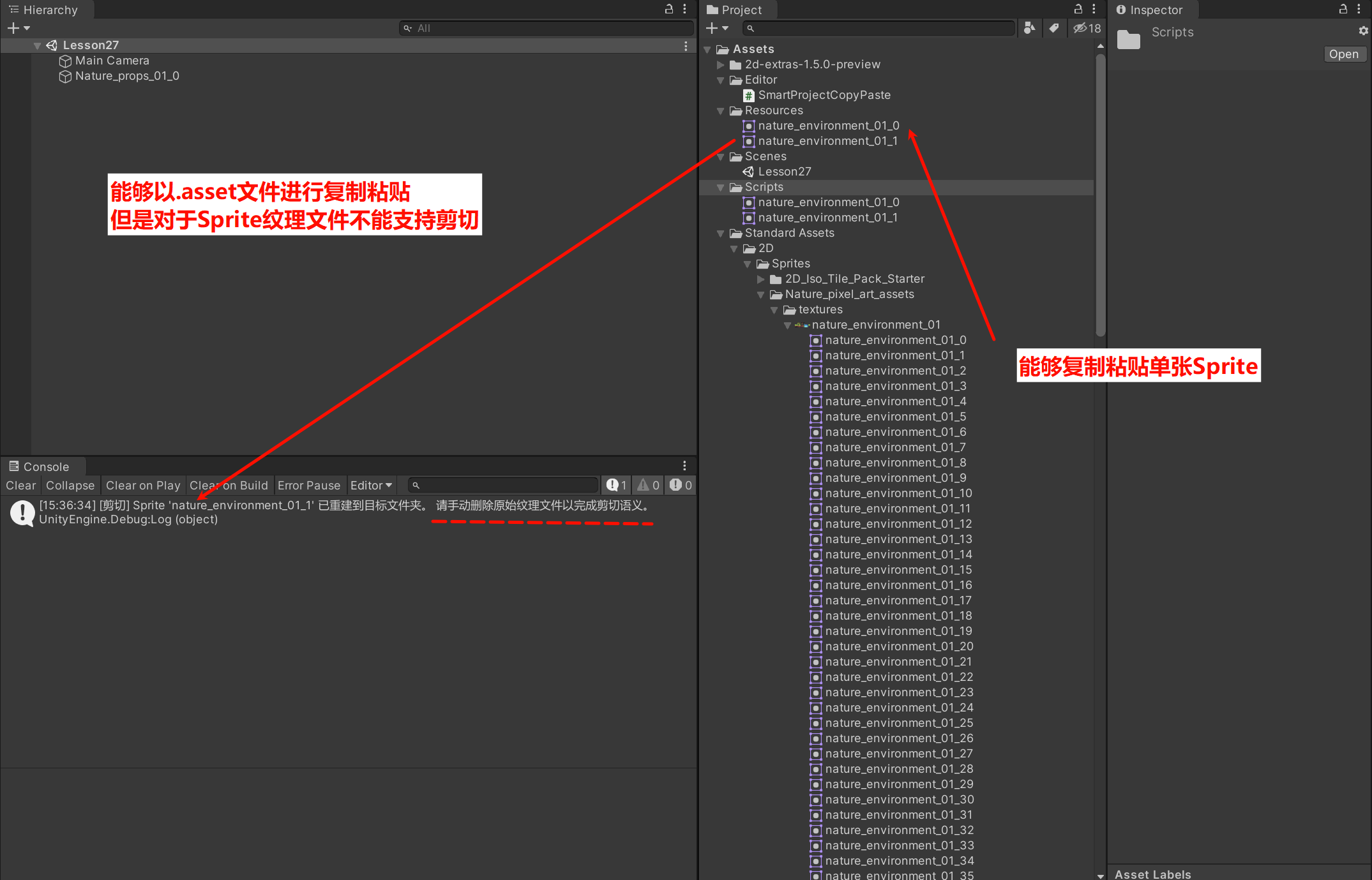Click the Project panel lock icon

tap(1078, 9)
